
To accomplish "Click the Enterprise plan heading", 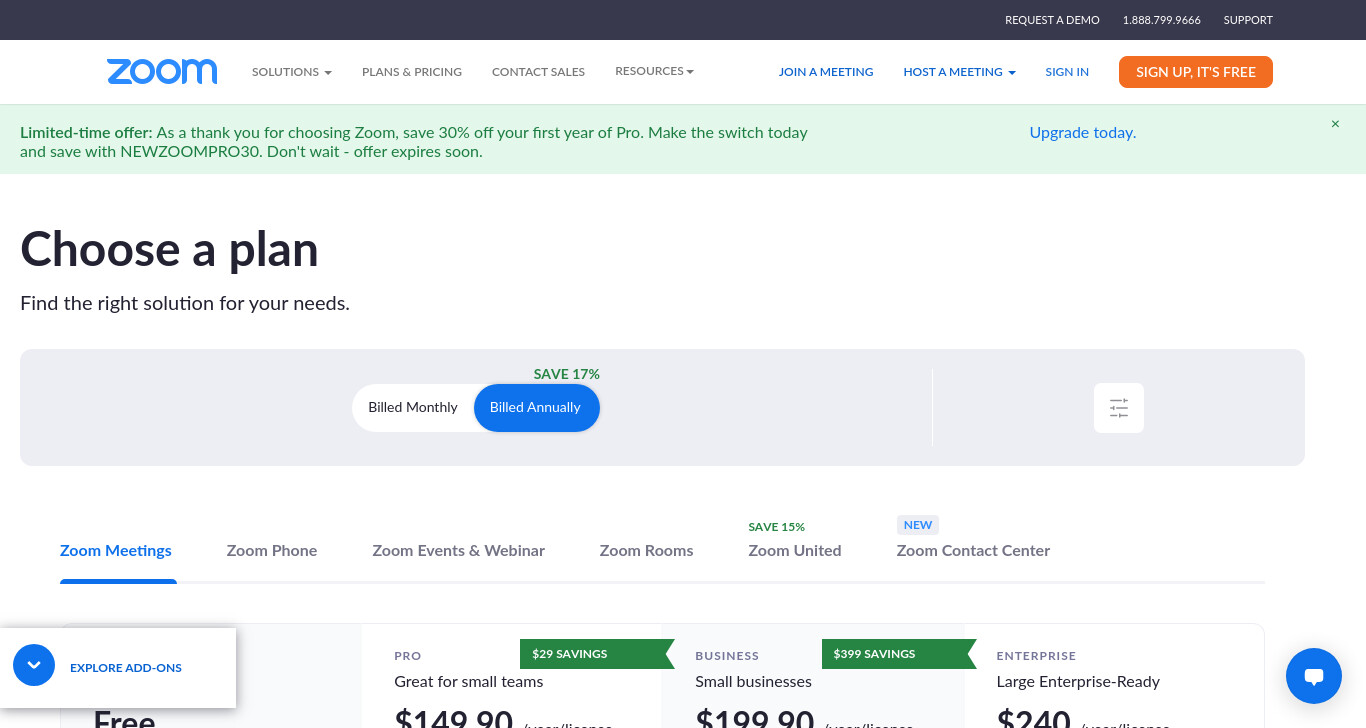I will [x=1036, y=656].
